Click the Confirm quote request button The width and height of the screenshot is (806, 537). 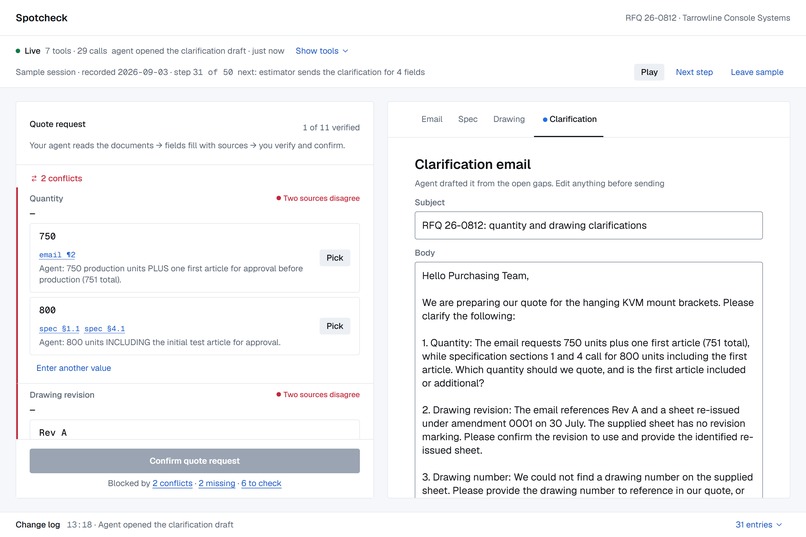(194, 461)
